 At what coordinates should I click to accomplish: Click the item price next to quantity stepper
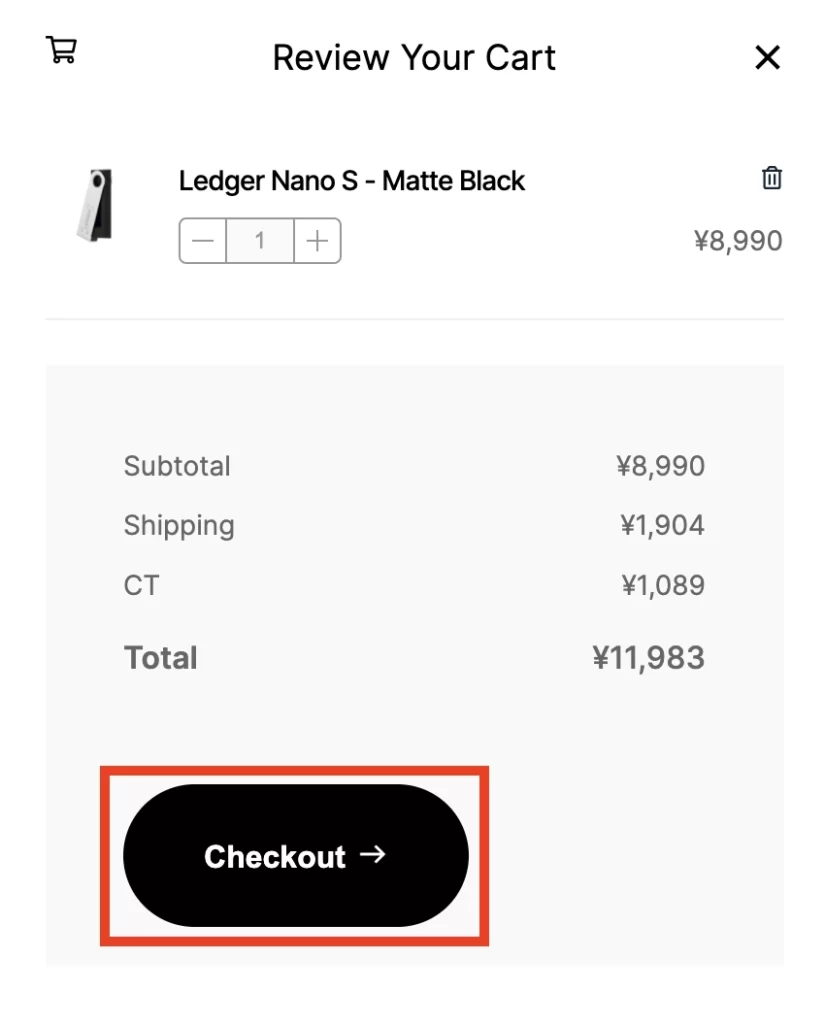737,241
